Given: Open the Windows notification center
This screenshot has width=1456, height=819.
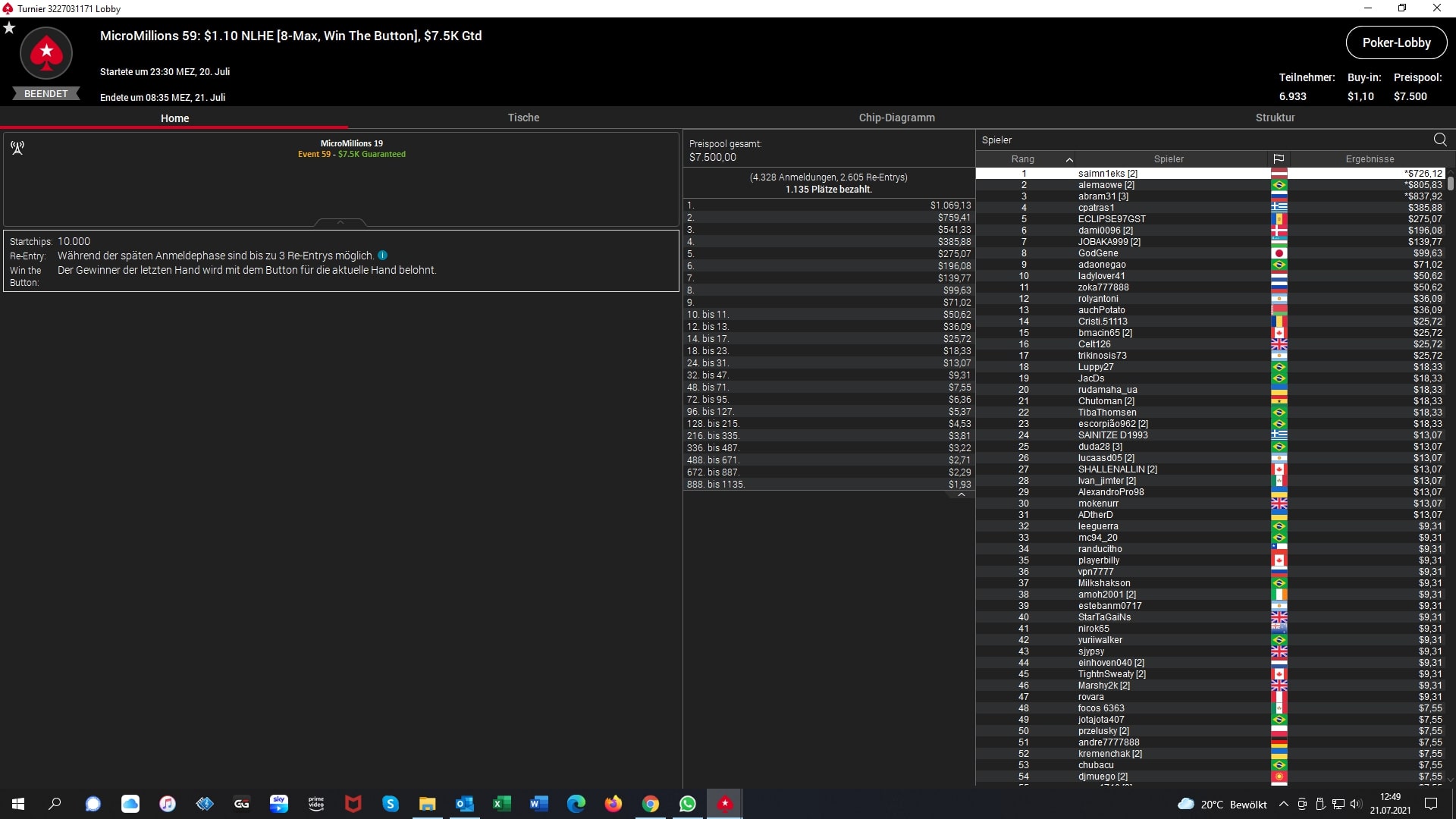Looking at the screenshot, I should [1431, 804].
